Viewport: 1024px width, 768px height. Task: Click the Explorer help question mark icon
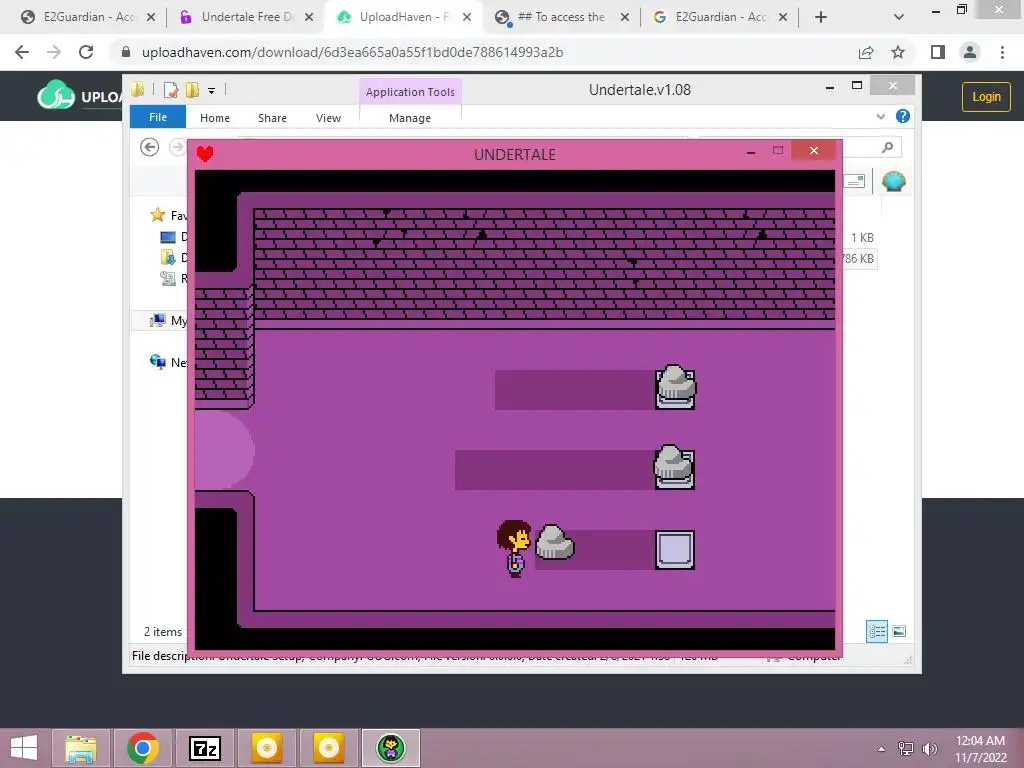(x=903, y=116)
